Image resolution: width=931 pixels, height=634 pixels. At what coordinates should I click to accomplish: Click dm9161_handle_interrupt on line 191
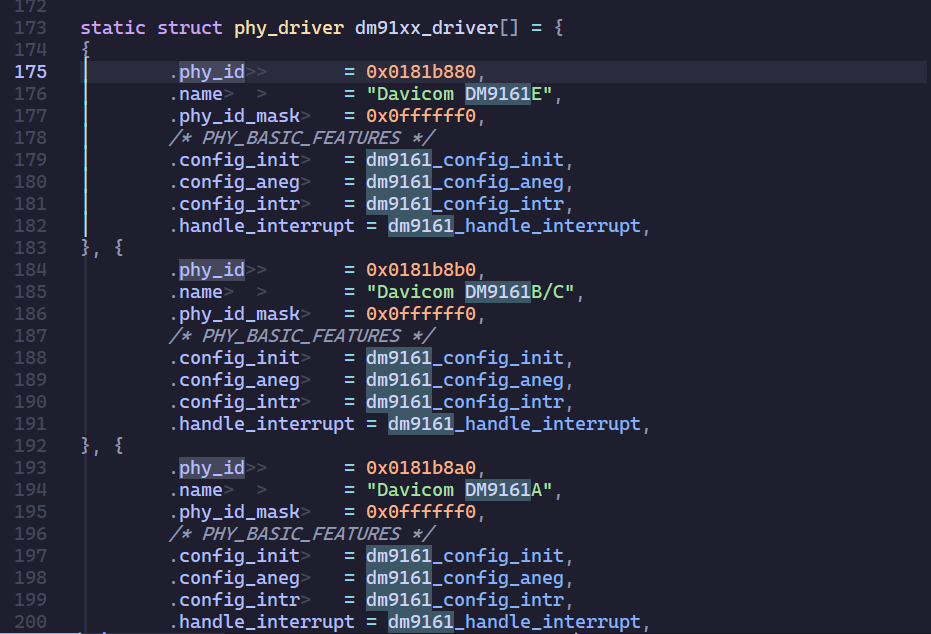click(514, 424)
